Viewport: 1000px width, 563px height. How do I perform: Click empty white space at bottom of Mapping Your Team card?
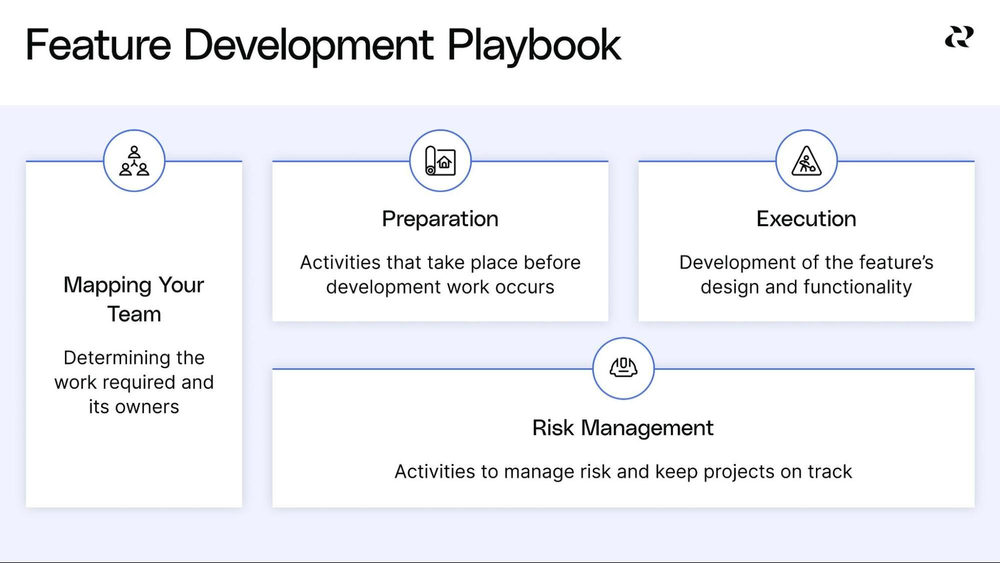(134, 470)
